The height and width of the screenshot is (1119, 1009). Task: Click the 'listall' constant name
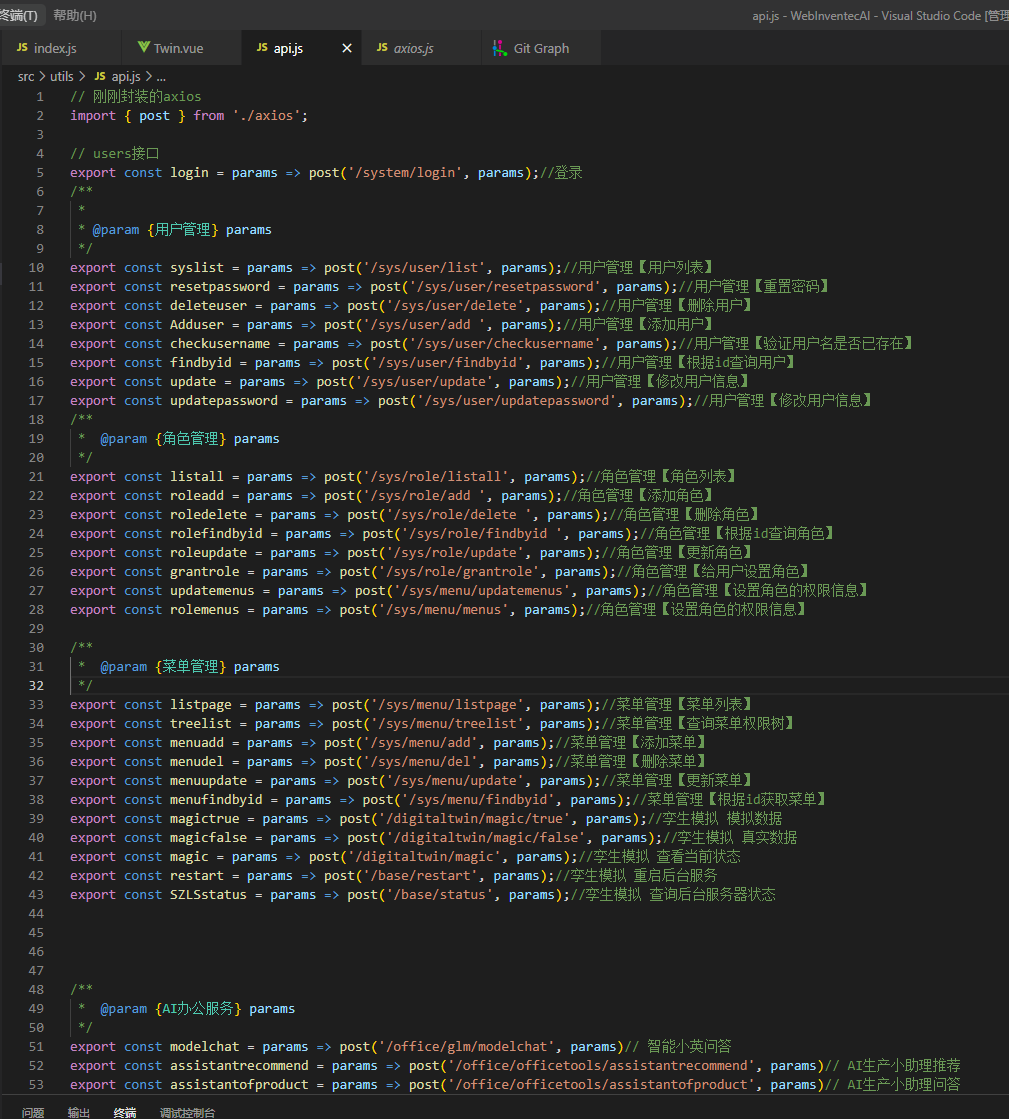[x=197, y=477]
